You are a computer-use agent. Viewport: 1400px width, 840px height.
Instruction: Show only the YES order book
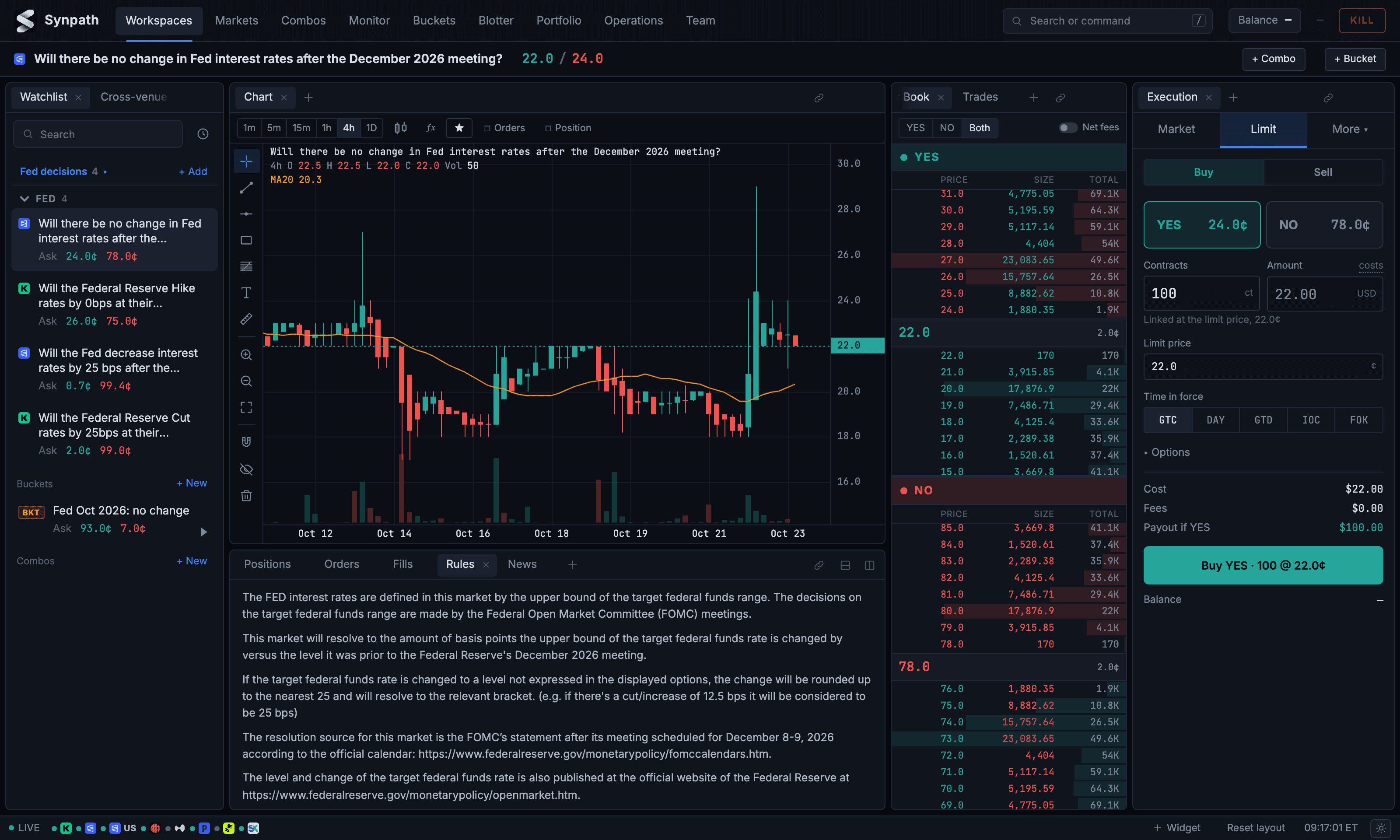(x=916, y=128)
